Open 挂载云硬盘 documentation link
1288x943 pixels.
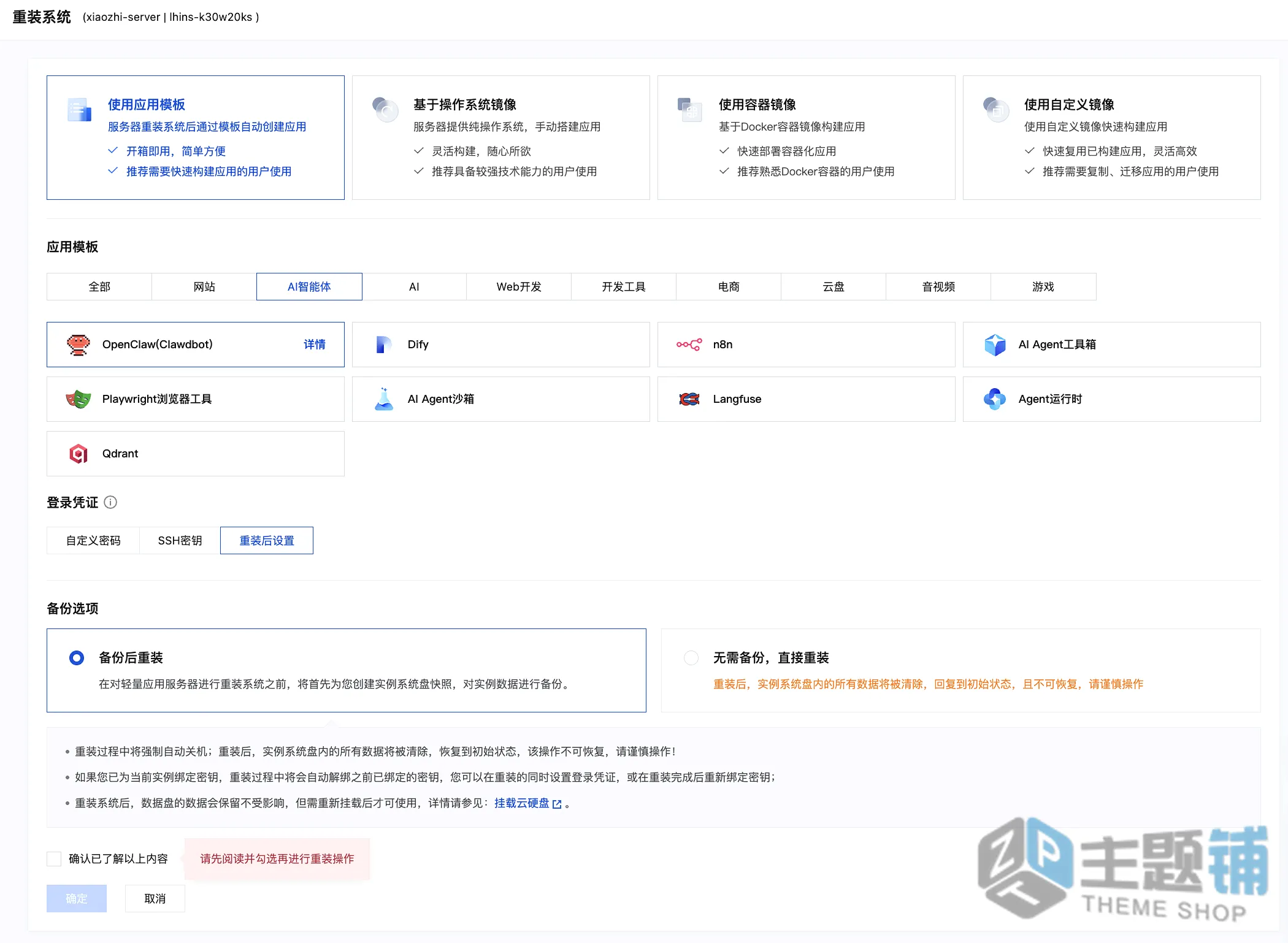point(522,803)
